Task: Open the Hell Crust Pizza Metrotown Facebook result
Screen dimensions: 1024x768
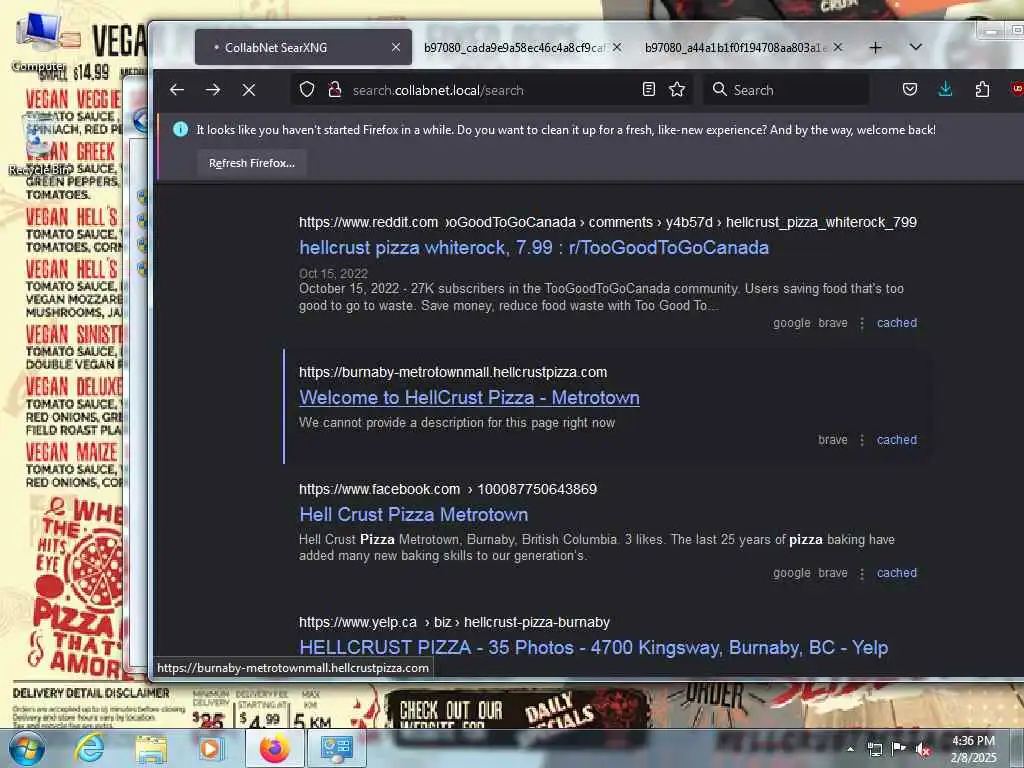Action: point(413,515)
